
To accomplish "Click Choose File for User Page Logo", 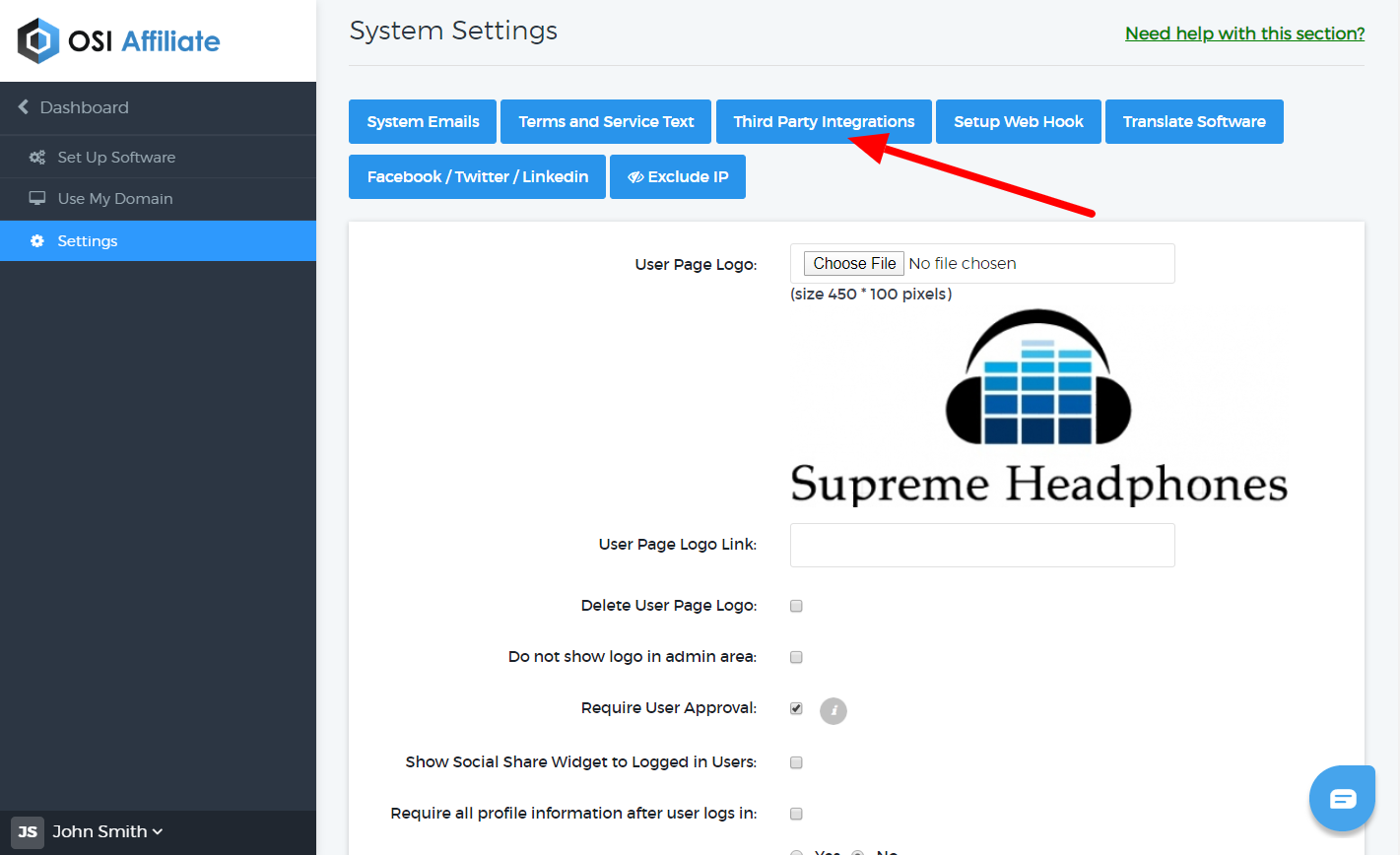I will point(854,263).
